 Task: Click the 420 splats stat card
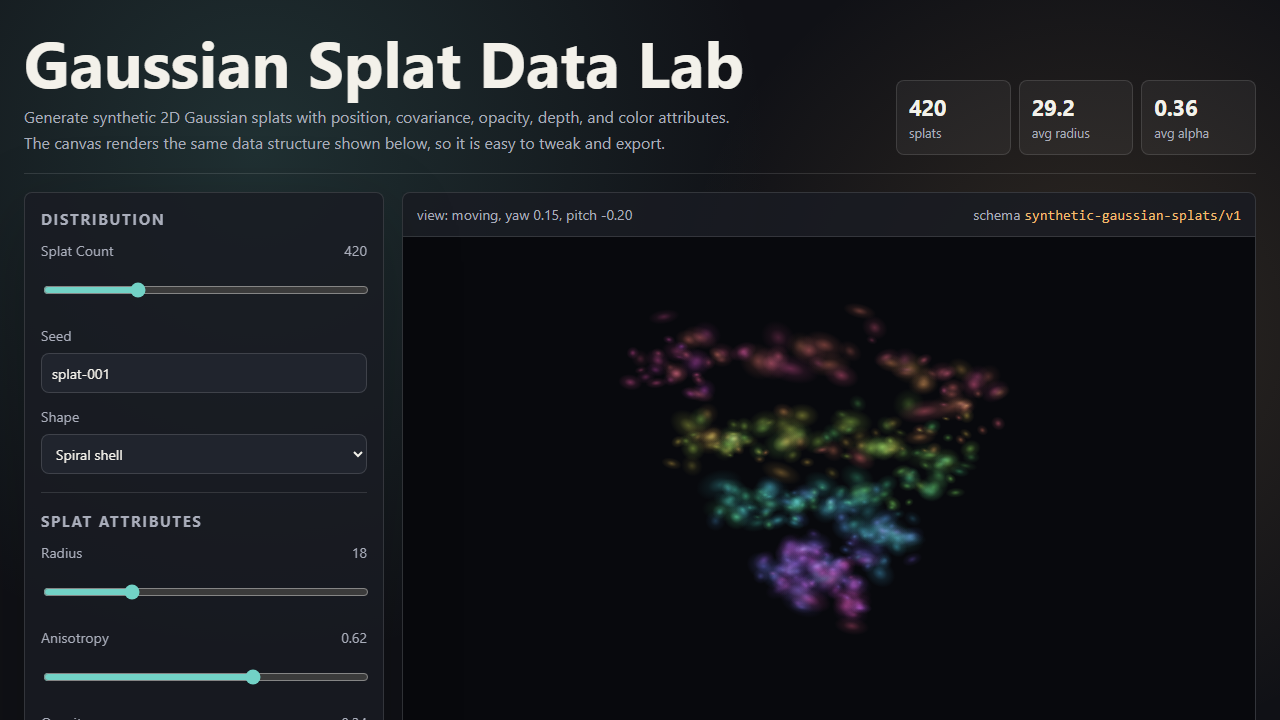point(953,117)
